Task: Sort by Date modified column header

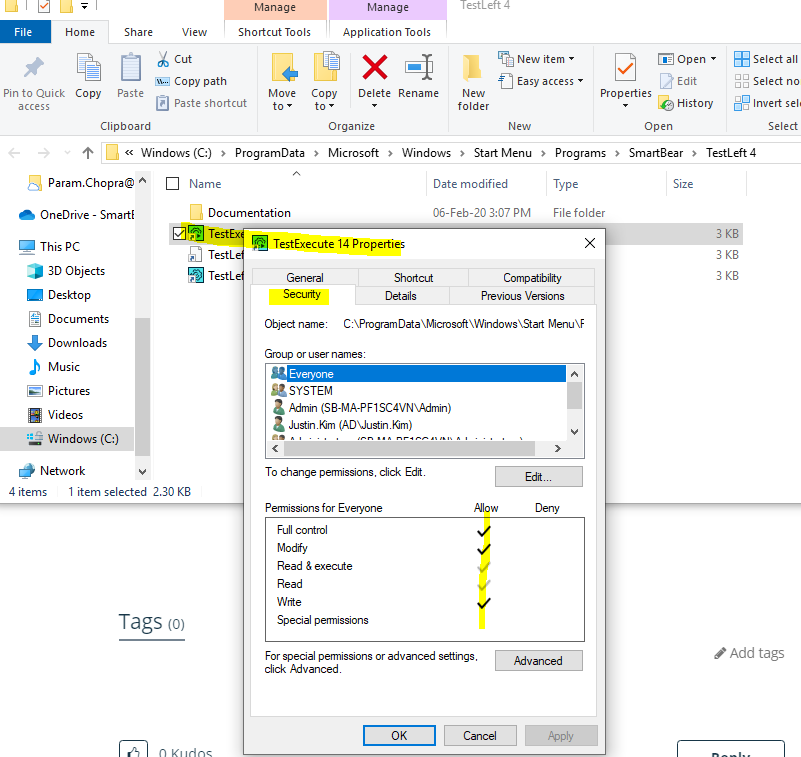Action: pos(470,184)
